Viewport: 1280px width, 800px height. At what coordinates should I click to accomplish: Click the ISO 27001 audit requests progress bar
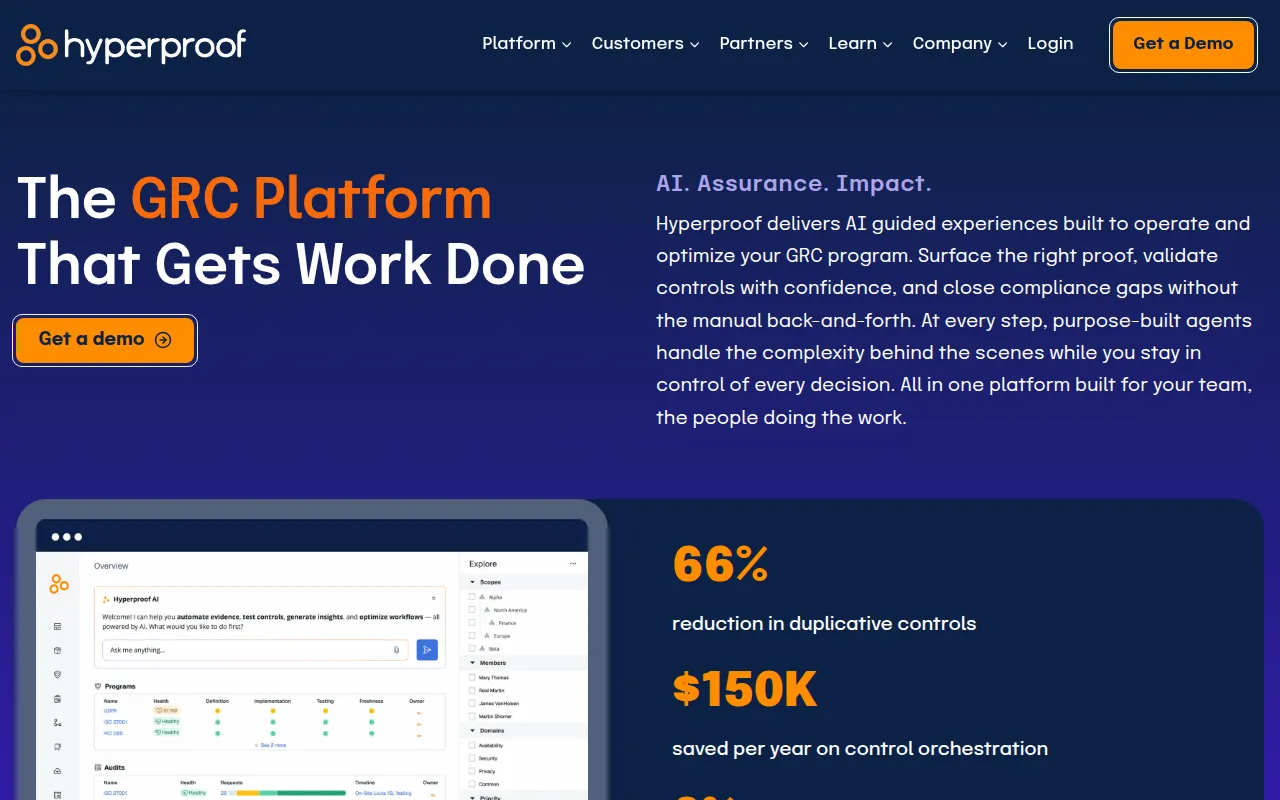[x=288, y=793]
